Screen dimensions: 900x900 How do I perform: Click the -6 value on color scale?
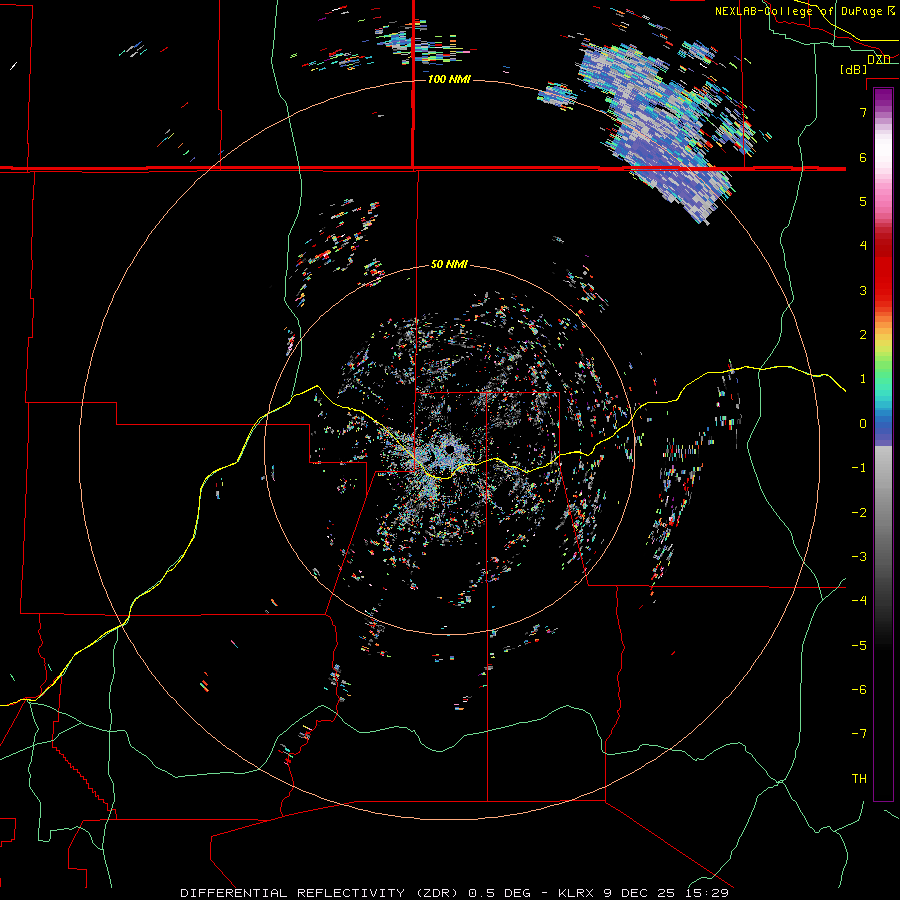point(859,690)
